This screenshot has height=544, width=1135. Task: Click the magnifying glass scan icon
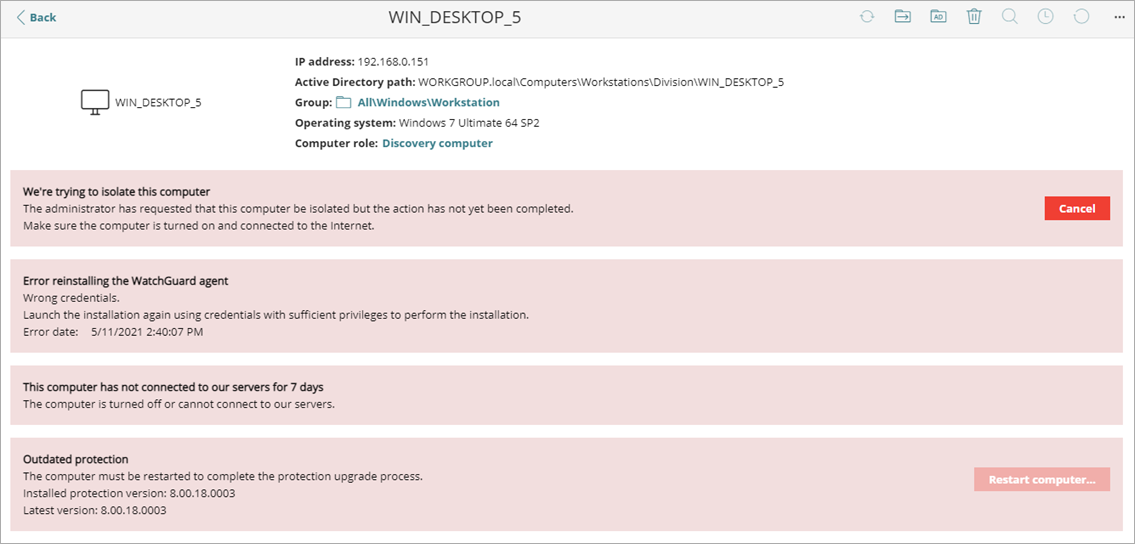[x=1009, y=17]
